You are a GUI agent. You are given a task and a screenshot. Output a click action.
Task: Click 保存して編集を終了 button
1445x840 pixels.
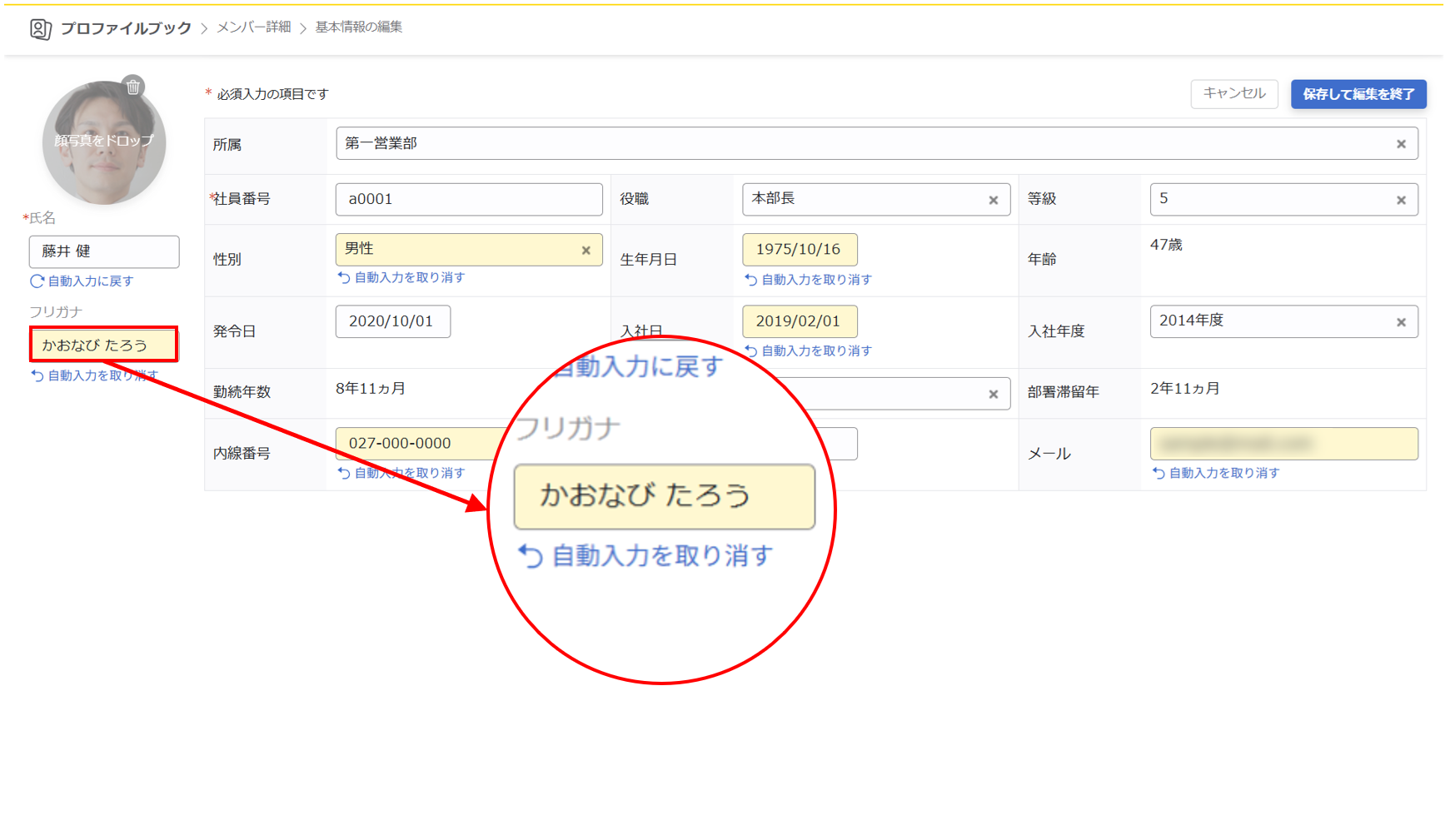click(x=1358, y=94)
